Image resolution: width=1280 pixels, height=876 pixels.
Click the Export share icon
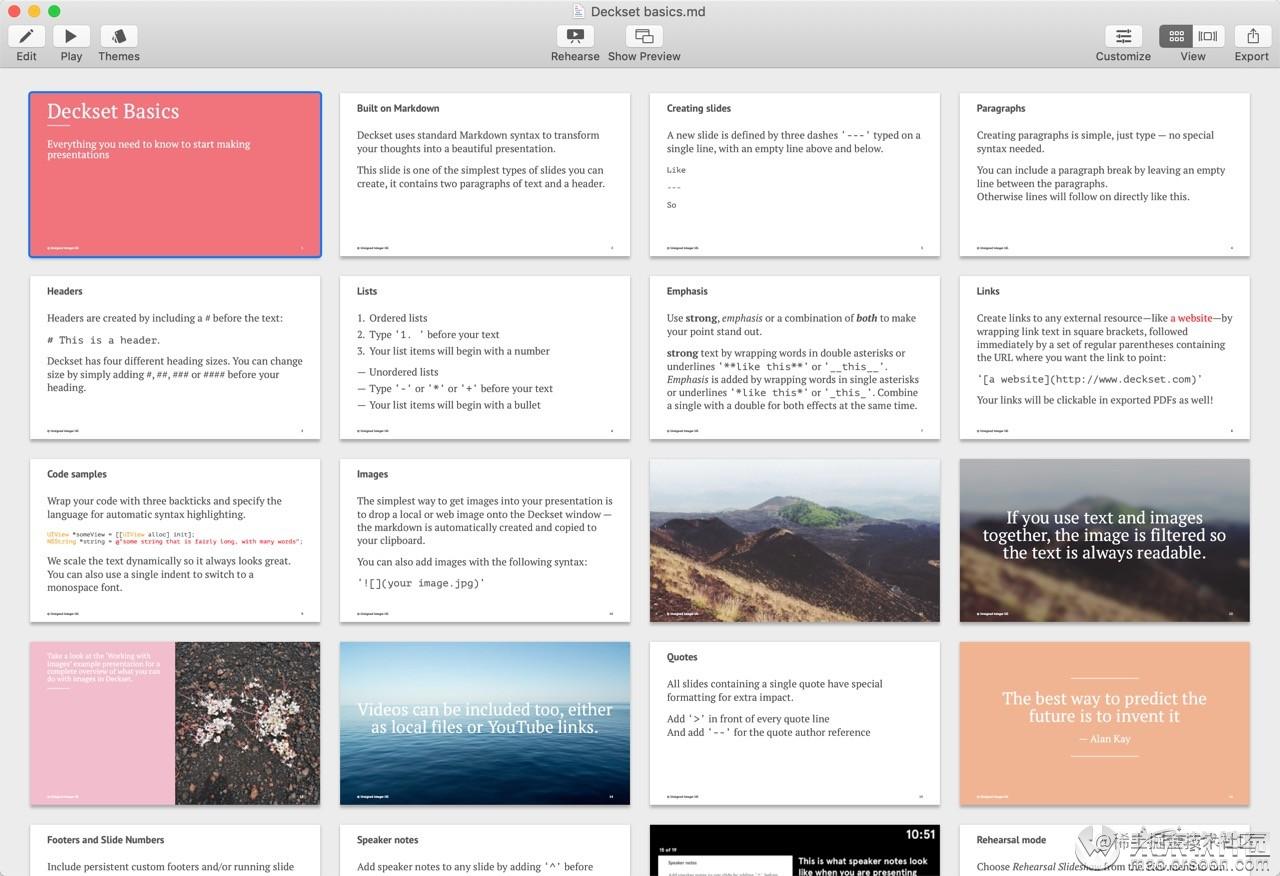[1252, 36]
